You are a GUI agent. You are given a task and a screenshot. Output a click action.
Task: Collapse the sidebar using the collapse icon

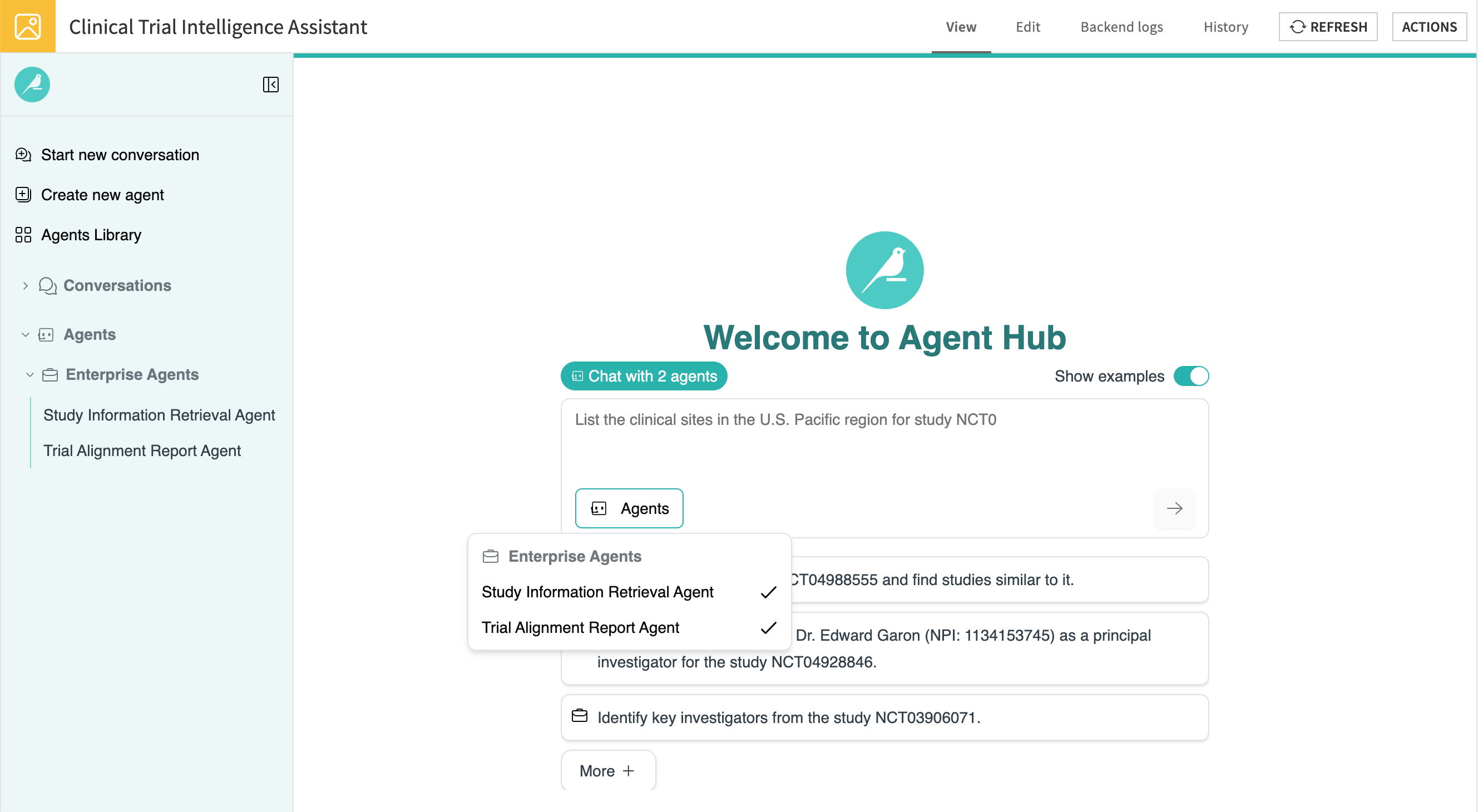270,85
